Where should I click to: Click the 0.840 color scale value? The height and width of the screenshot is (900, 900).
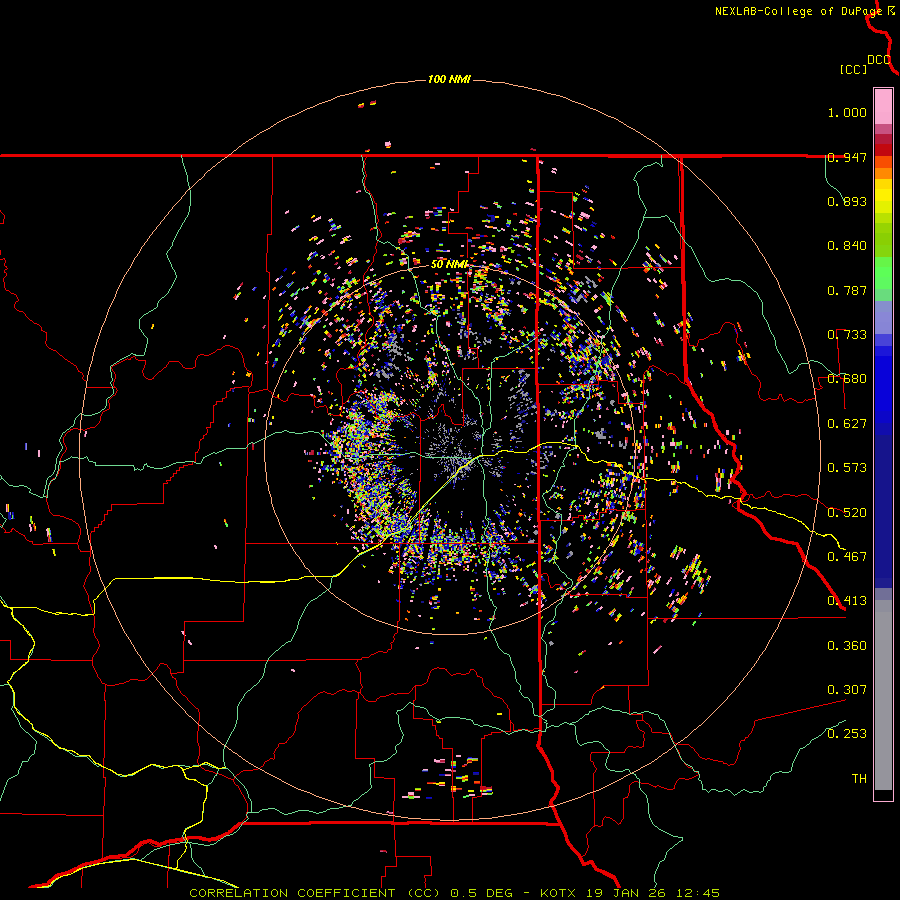(847, 246)
